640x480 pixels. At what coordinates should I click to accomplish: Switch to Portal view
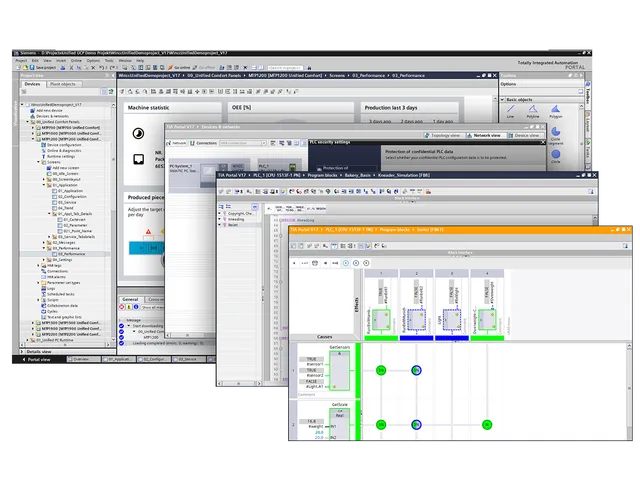(36, 360)
